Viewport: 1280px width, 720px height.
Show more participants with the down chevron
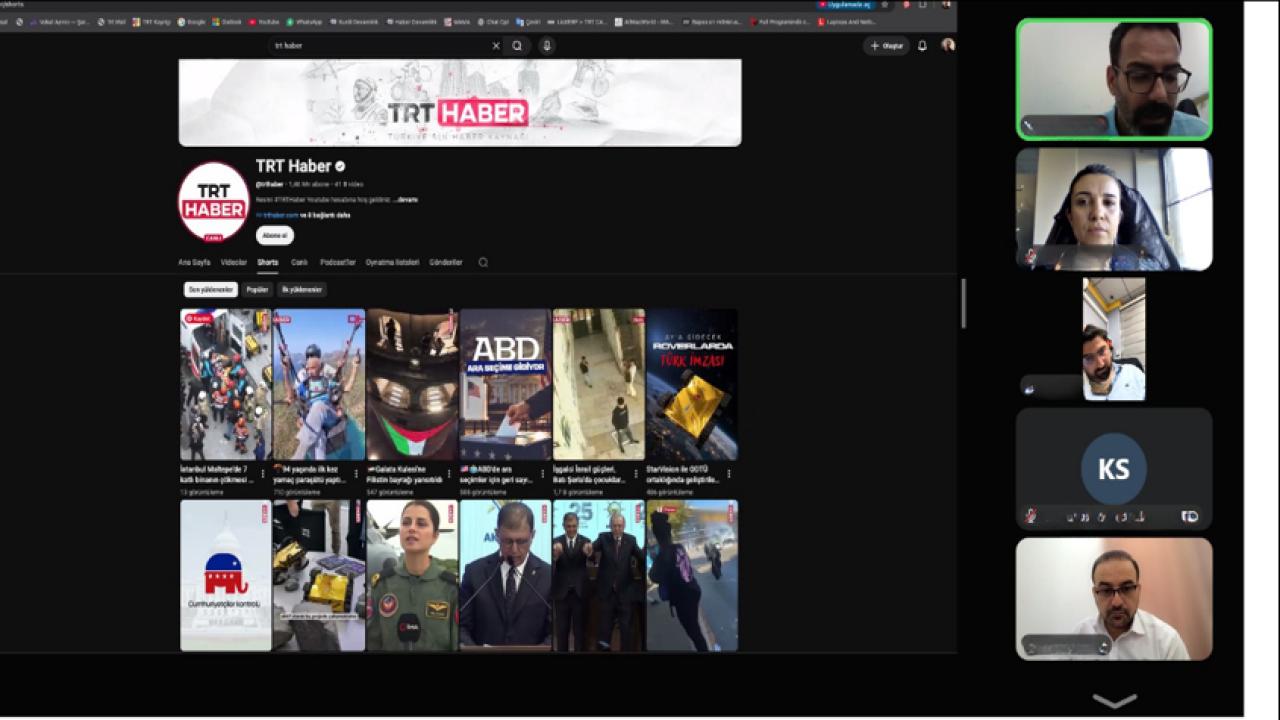tap(1114, 700)
